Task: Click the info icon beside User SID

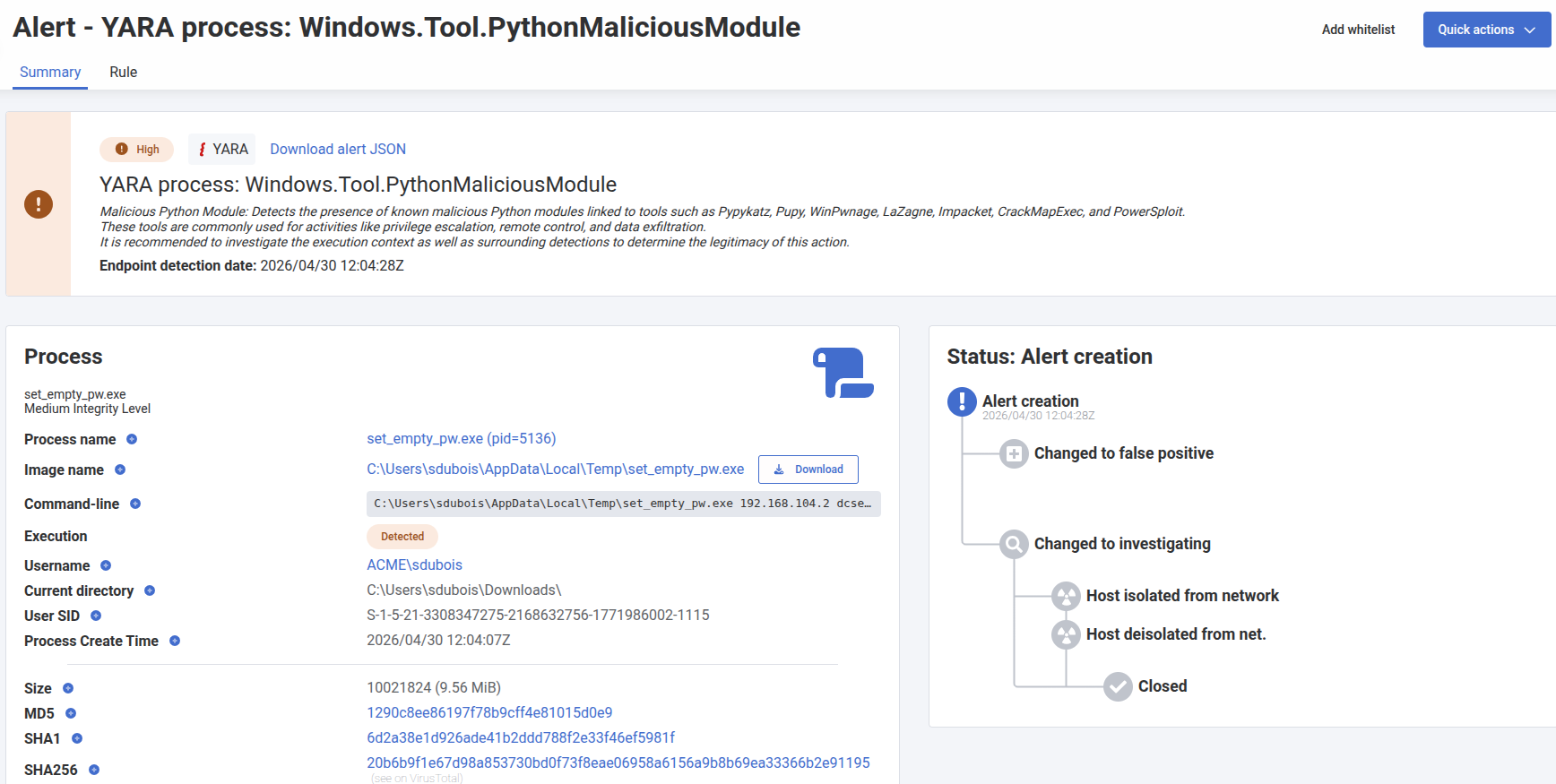Action: [96, 616]
